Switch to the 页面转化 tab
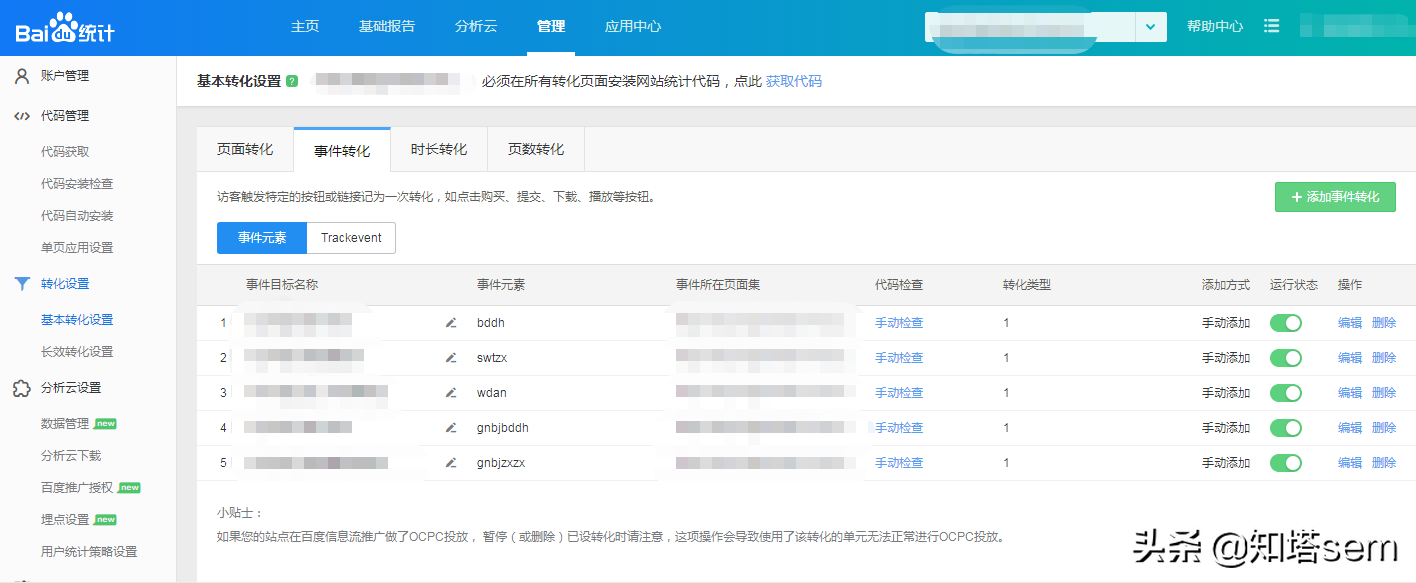The height and width of the screenshot is (583, 1416). tap(245, 149)
